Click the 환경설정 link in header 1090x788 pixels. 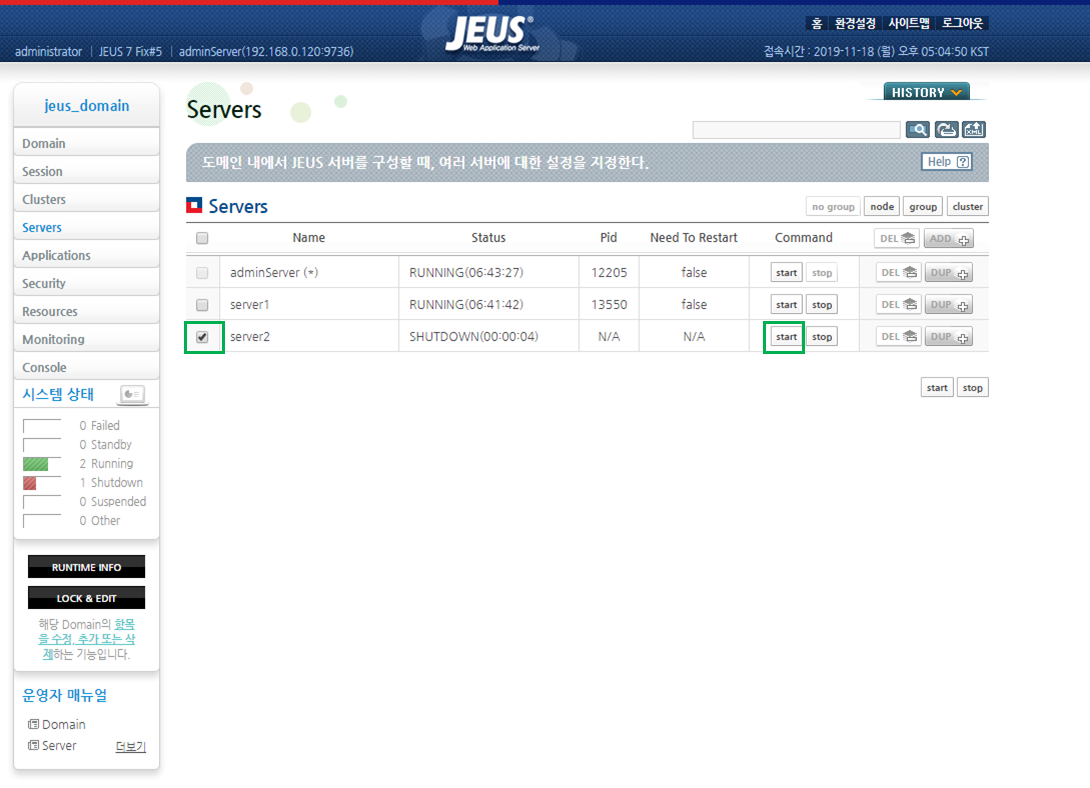tap(855, 24)
